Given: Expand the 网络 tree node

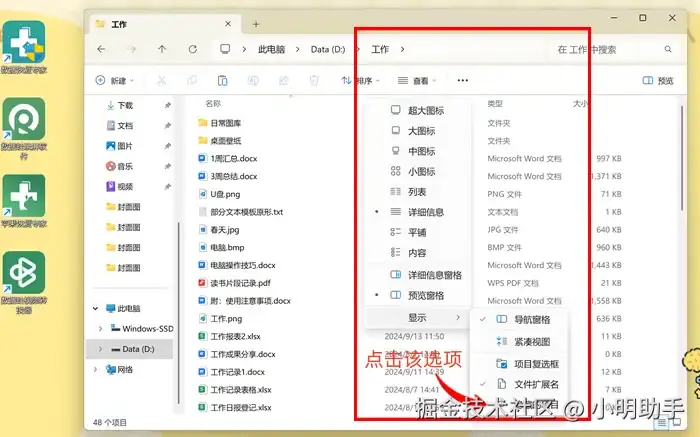Looking at the screenshot, I should pos(96,370).
